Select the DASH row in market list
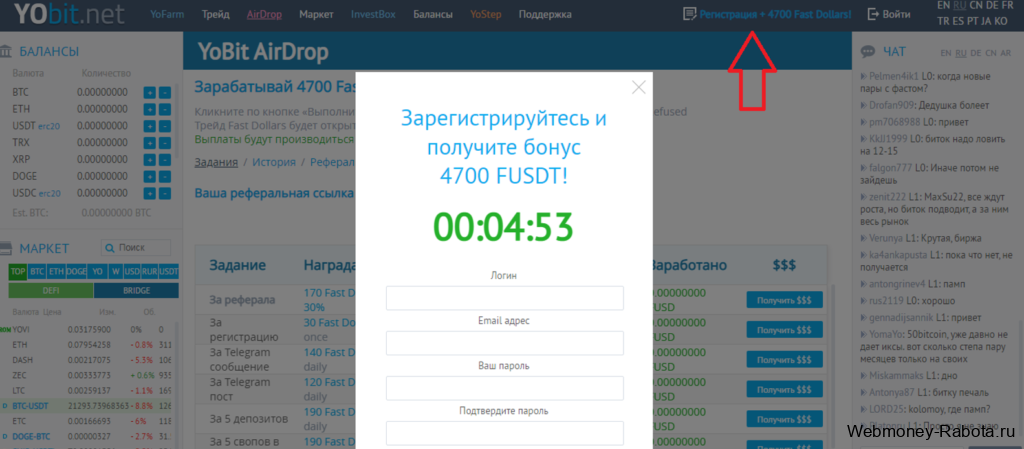1024x449 pixels. click(x=90, y=360)
